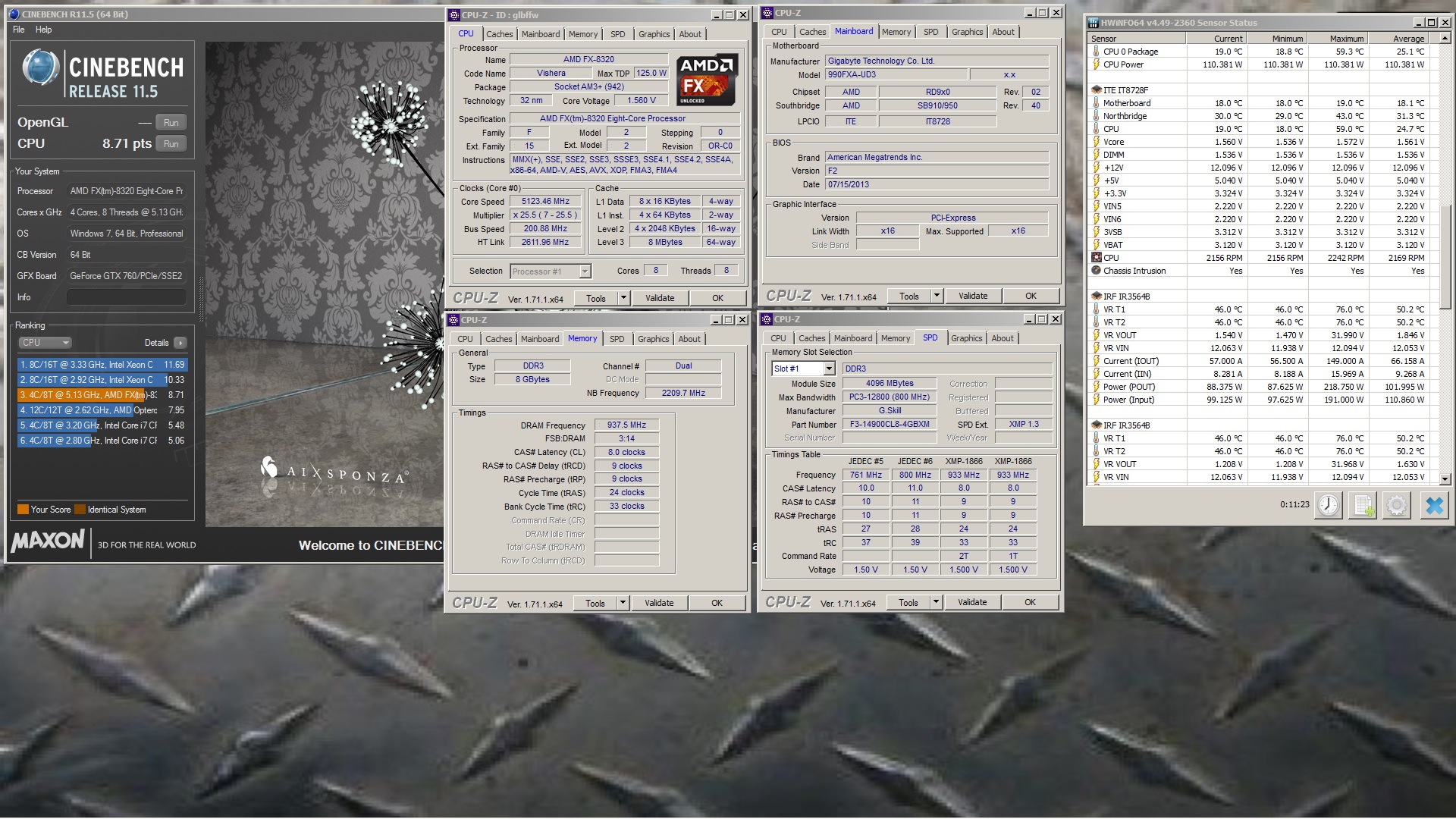The width and height of the screenshot is (1456, 819).
Task: Expand Tools dropdown arrow in CPU-Z SPD window
Action: pyautogui.click(x=936, y=602)
